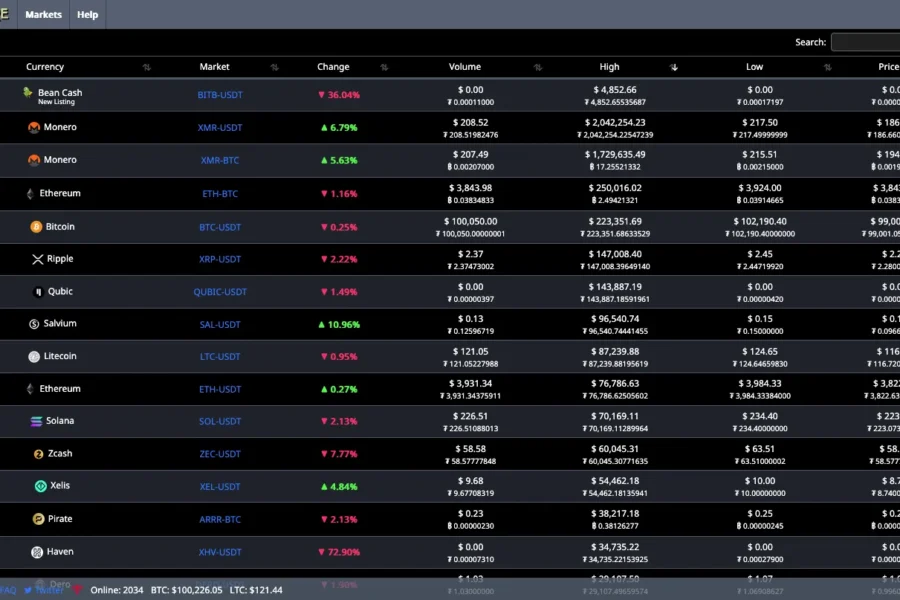Click the Monero icon in XMR-BTC row

point(34,160)
